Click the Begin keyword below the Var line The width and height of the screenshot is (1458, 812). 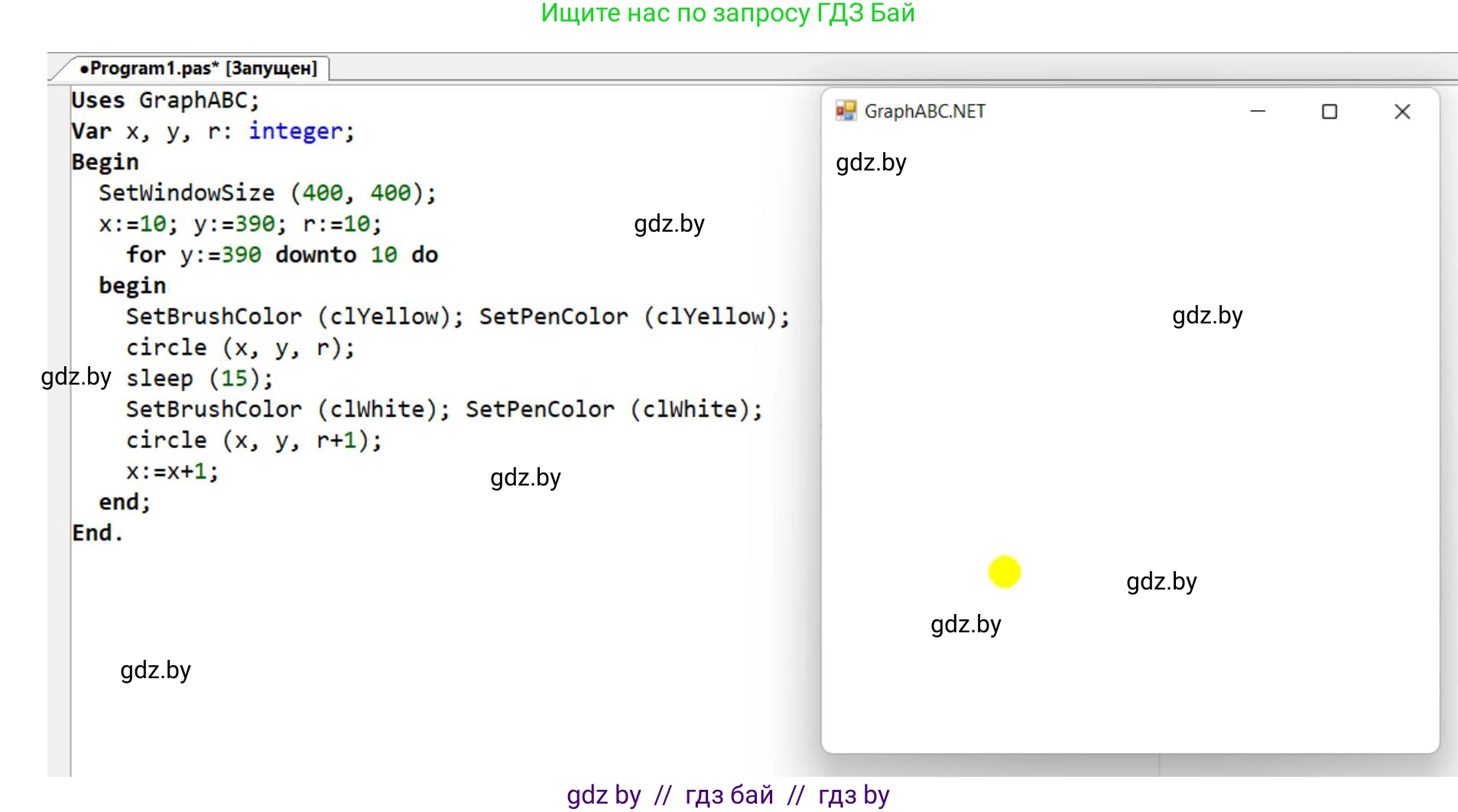[x=105, y=162]
